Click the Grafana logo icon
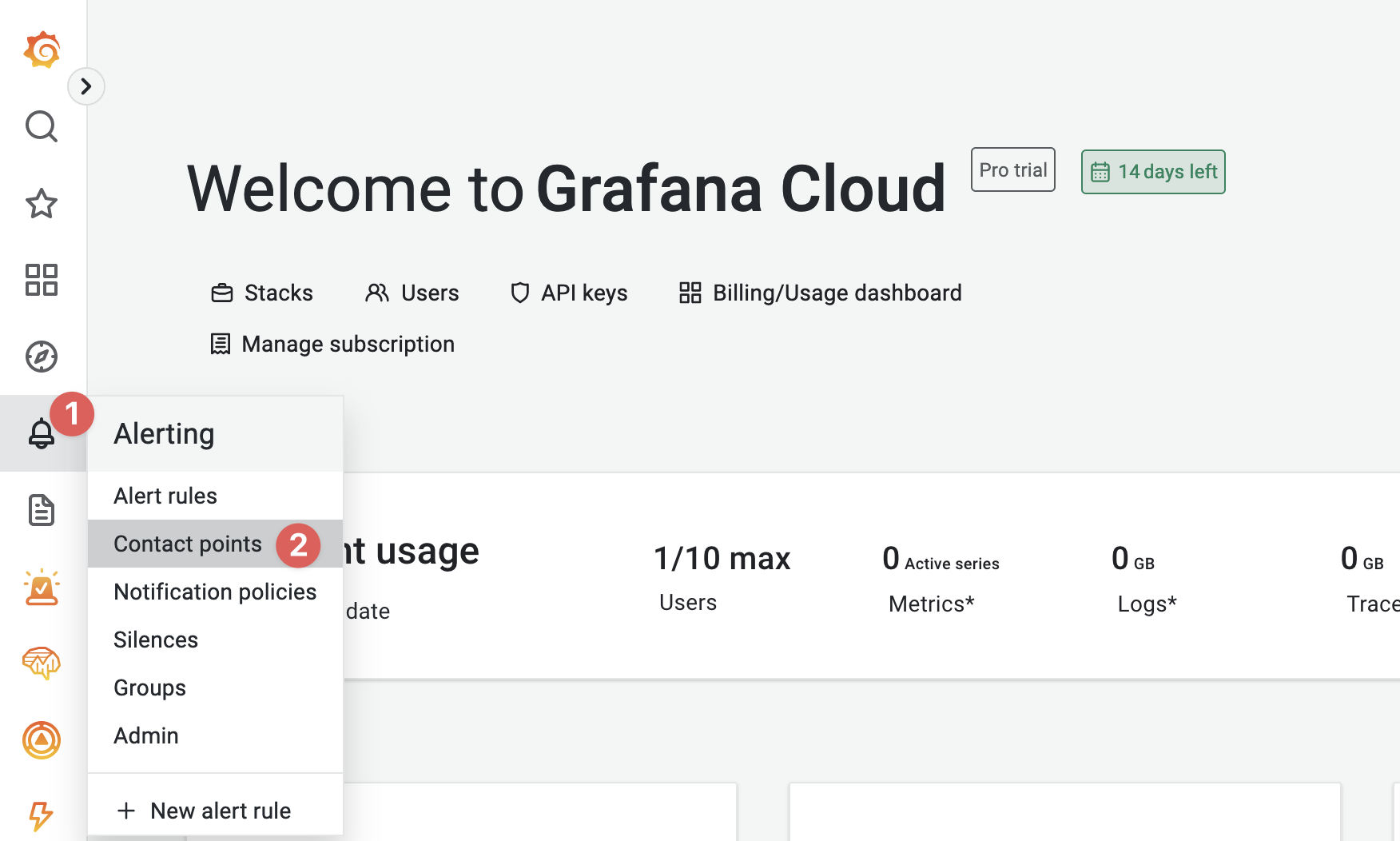 coord(42,50)
